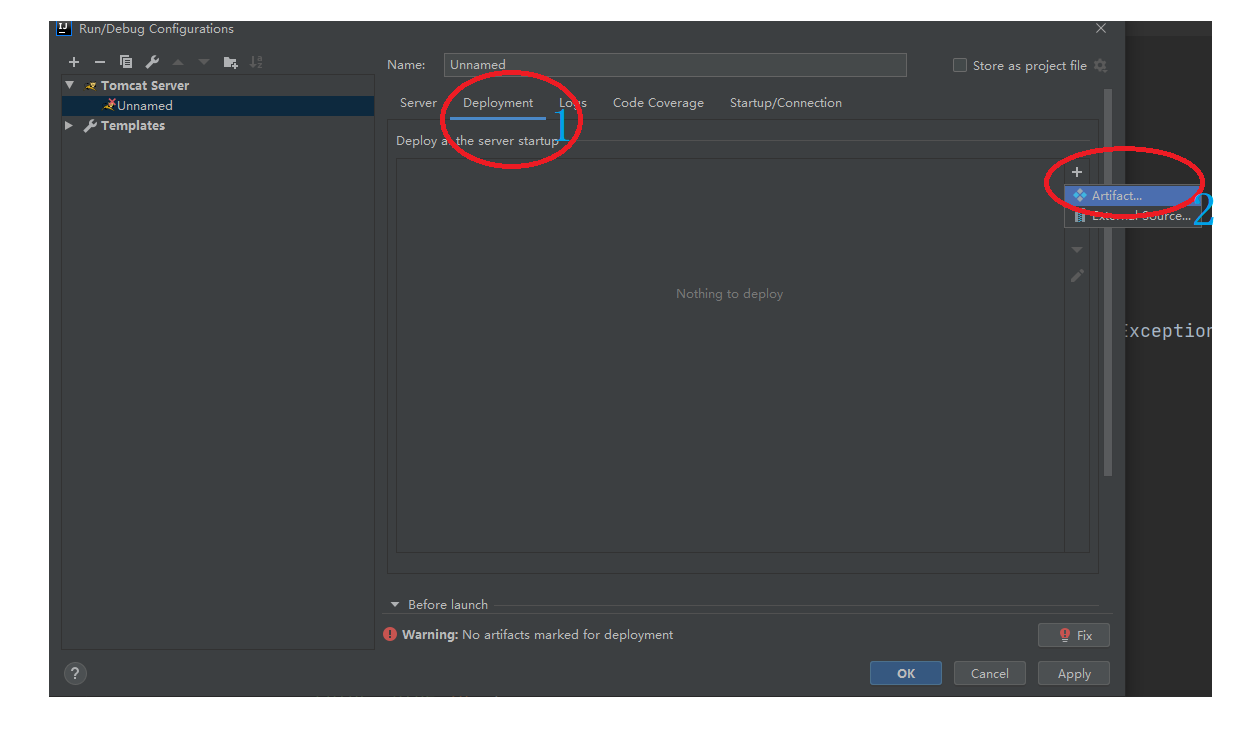
Task: Click the move-down arrow beside deployment list
Action: tap(1077, 250)
